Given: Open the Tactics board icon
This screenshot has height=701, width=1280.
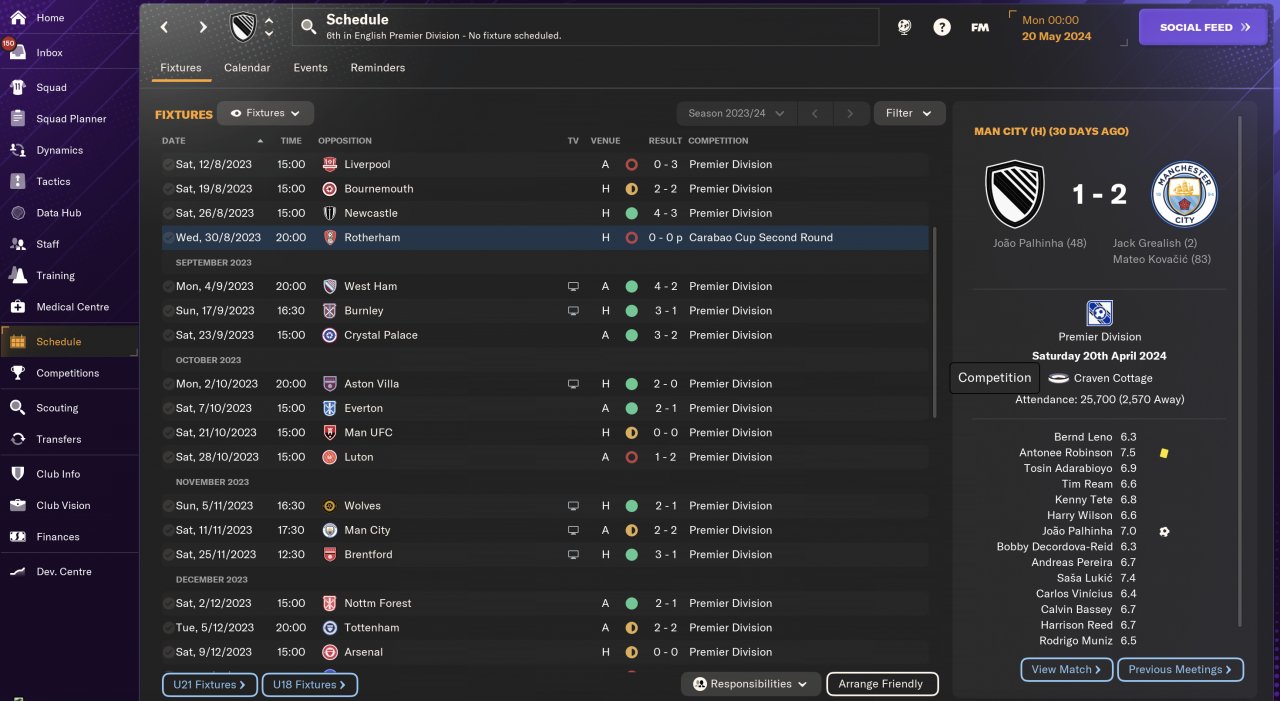Looking at the screenshot, I should (17, 181).
